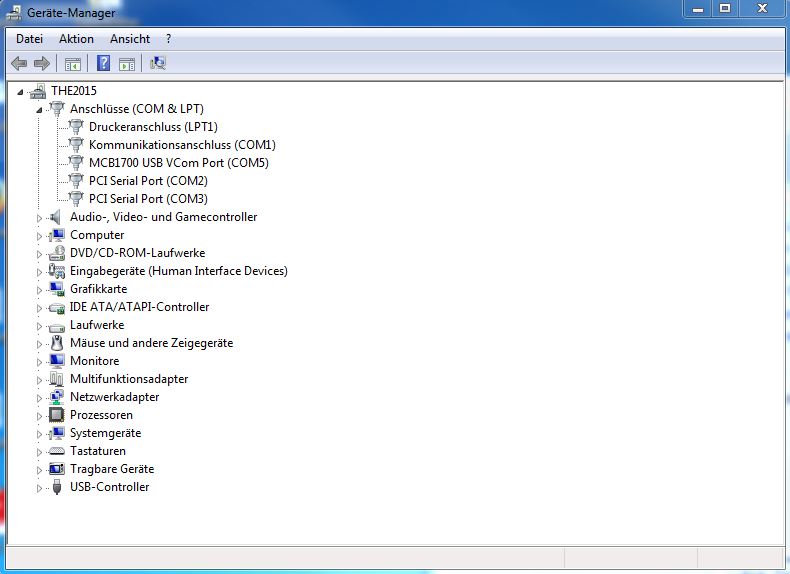This screenshot has width=790, height=574.
Task: Select the THE2015 root label
Action: point(74,91)
